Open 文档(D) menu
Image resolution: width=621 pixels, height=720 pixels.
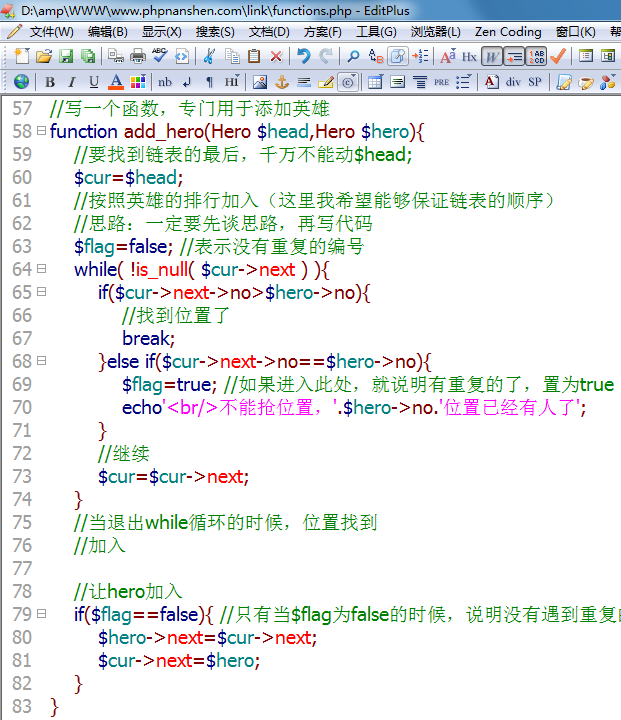click(269, 32)
